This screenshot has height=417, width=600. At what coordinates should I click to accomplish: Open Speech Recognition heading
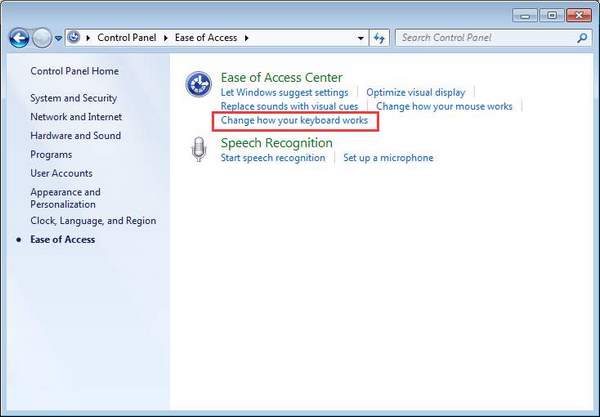tap(277, 143)
